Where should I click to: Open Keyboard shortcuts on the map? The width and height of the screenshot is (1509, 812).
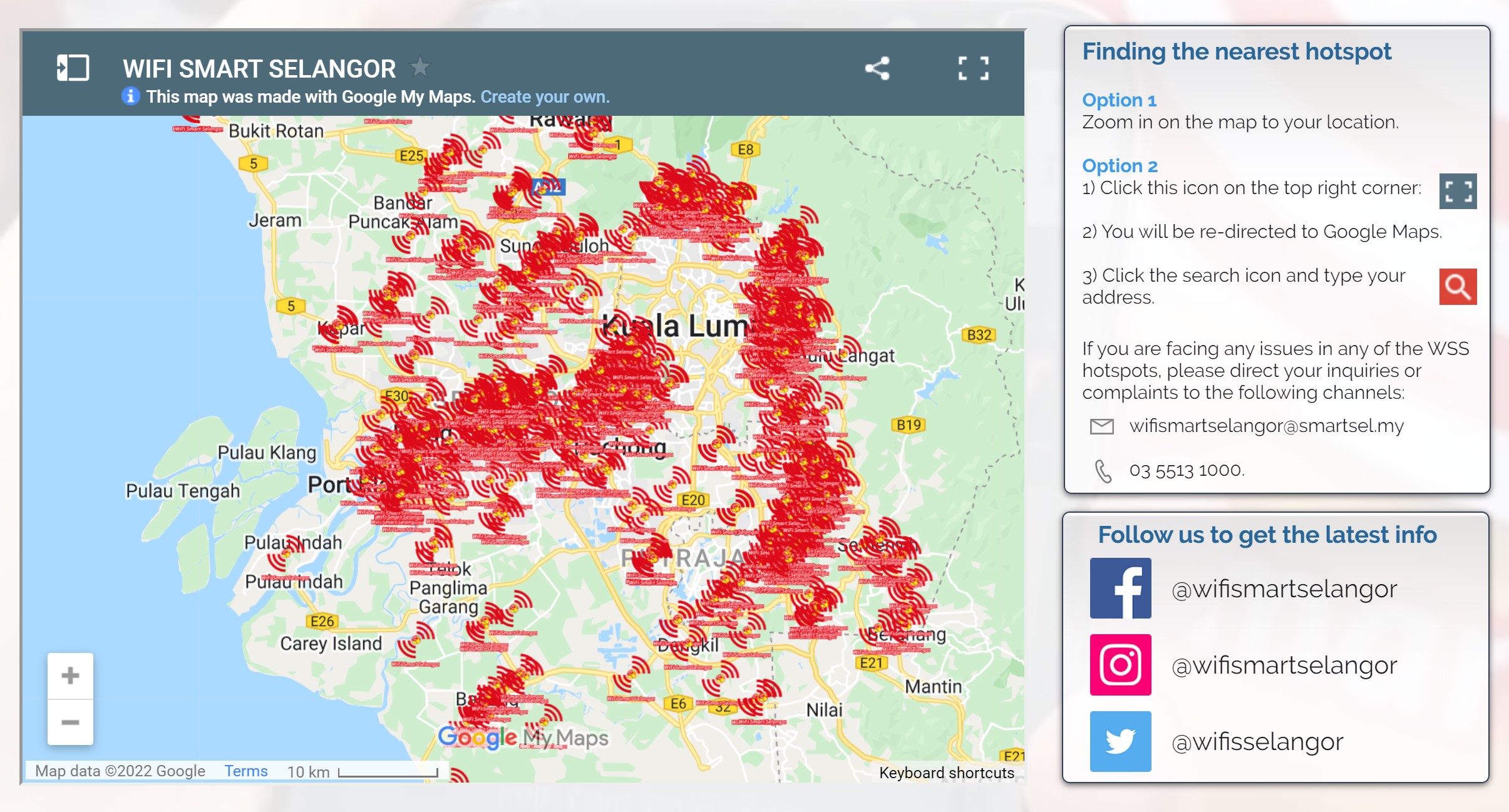pyautogui.click(x=947, y=773)
